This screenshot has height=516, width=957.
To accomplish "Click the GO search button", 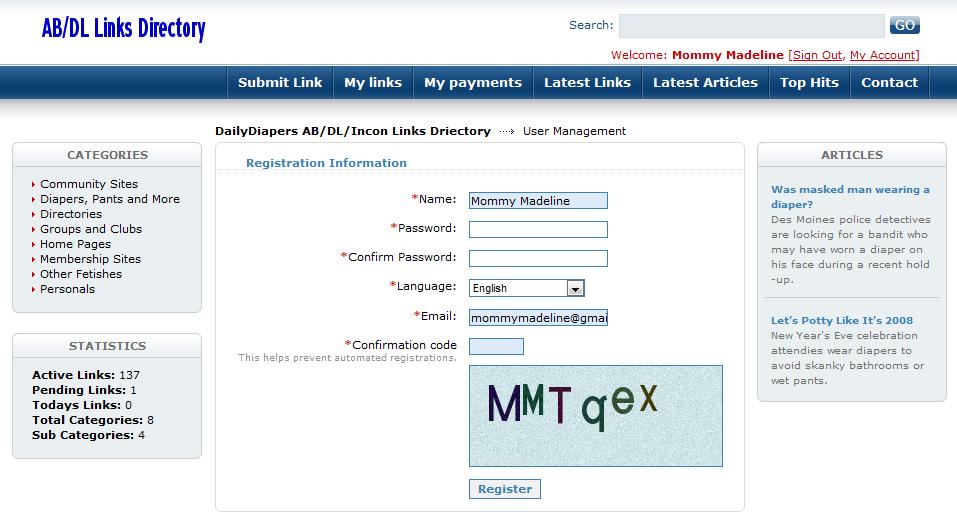I will click(x=905, y=25).
